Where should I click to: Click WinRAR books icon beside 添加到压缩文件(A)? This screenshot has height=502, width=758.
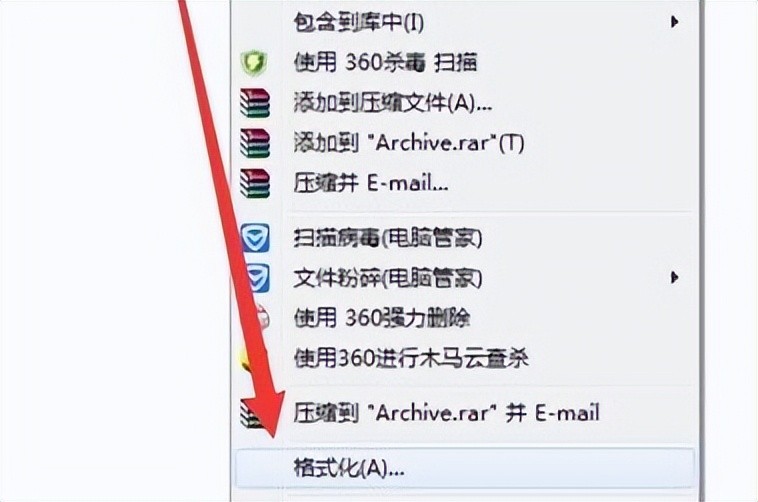(255, 103)
